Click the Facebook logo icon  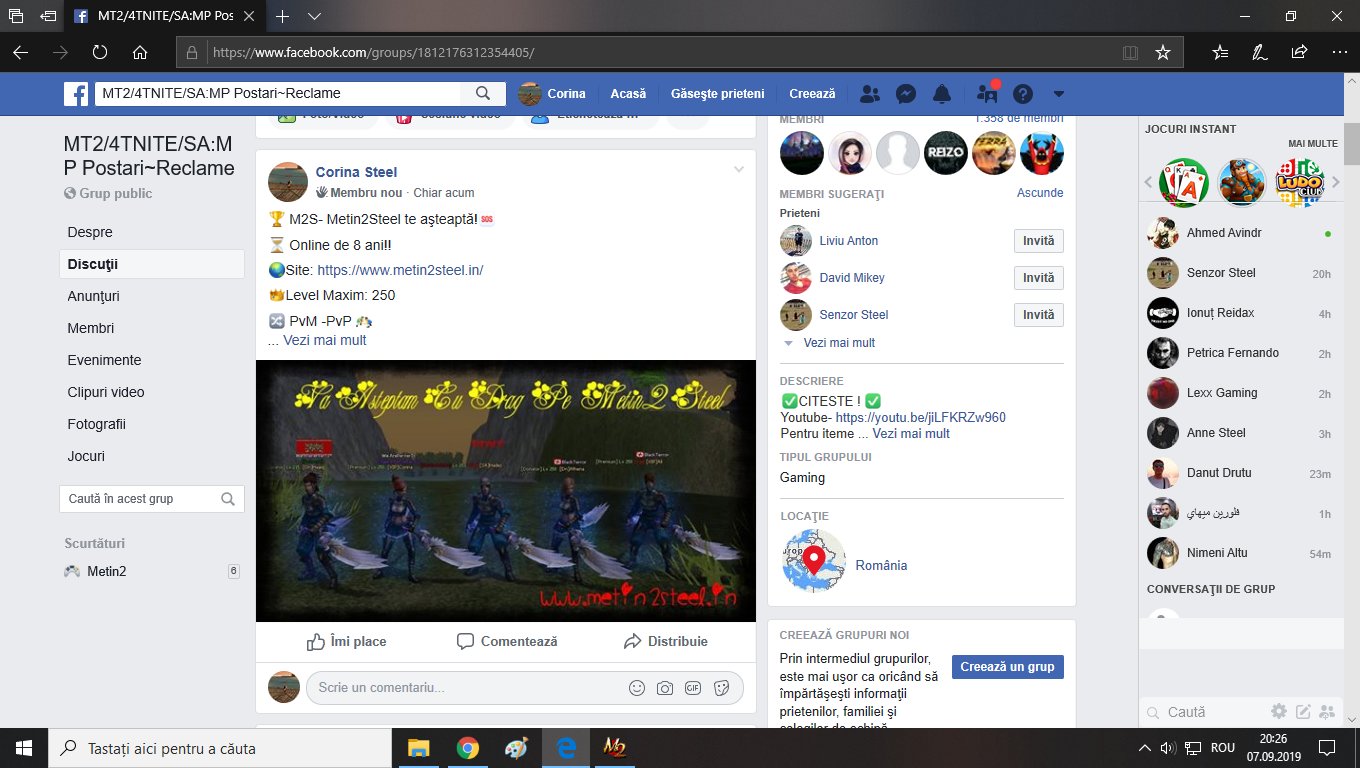pos(77,94)
